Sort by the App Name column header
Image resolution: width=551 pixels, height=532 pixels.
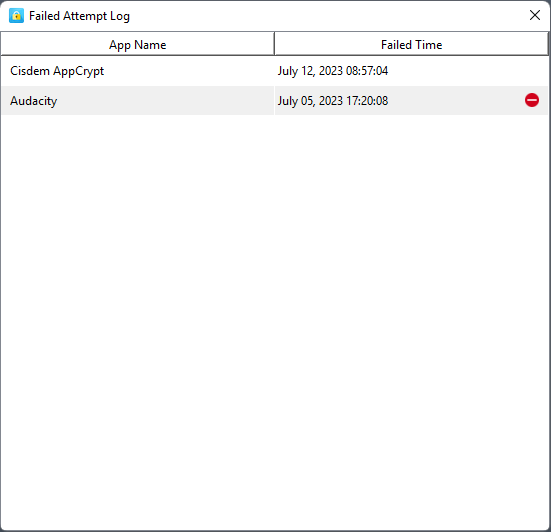137,44
